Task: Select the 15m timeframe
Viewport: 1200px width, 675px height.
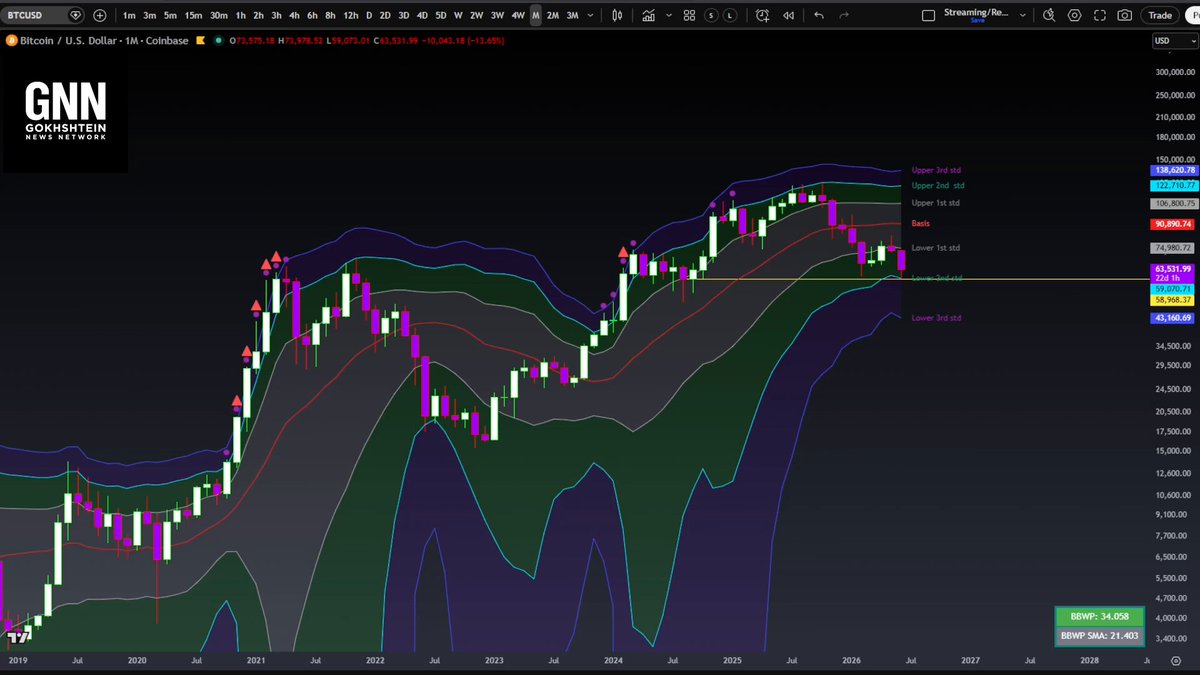Action: click(x=193, y=15)
